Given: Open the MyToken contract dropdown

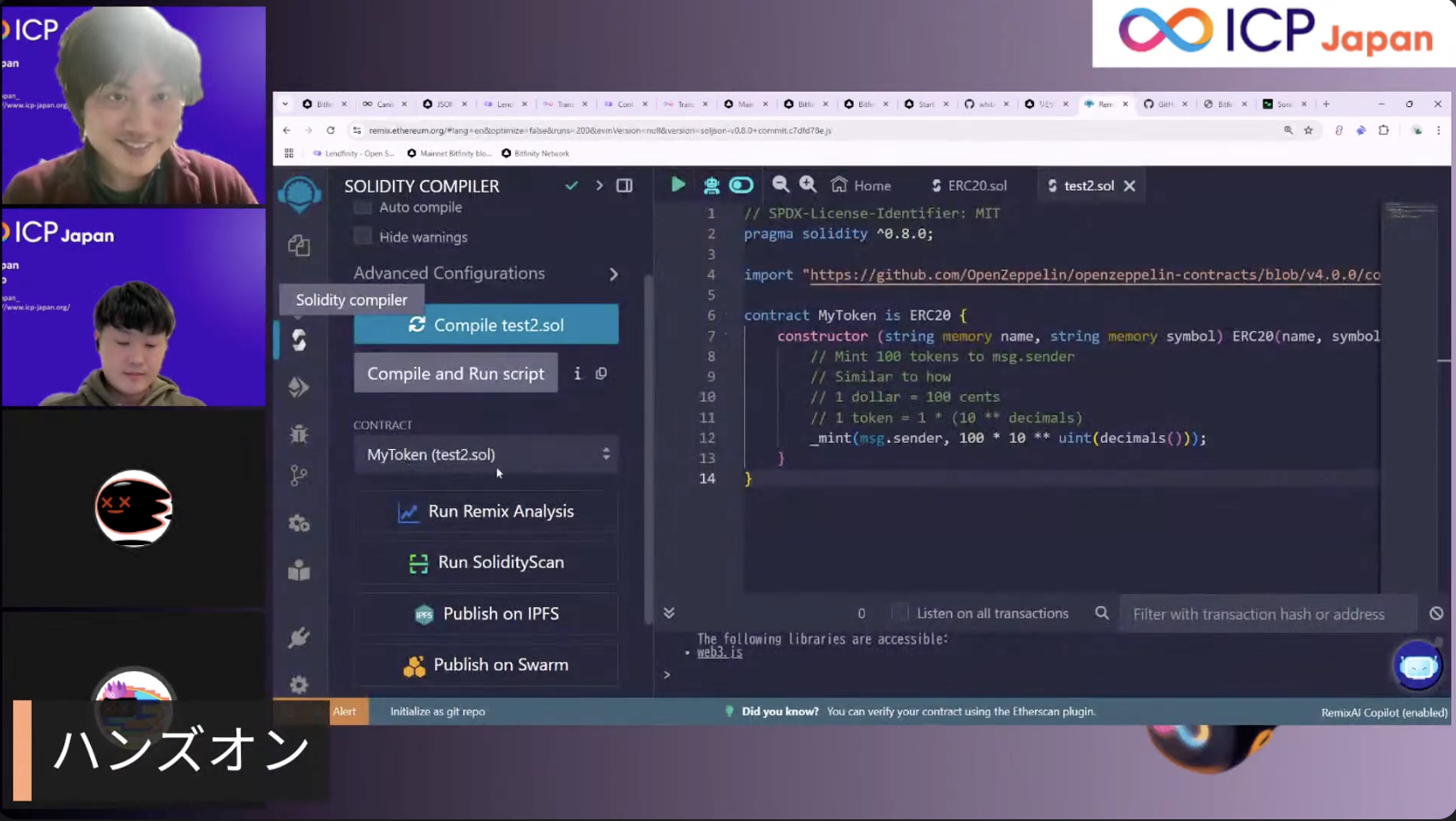Looking at the screenshot, I should [x=485, y=454].
